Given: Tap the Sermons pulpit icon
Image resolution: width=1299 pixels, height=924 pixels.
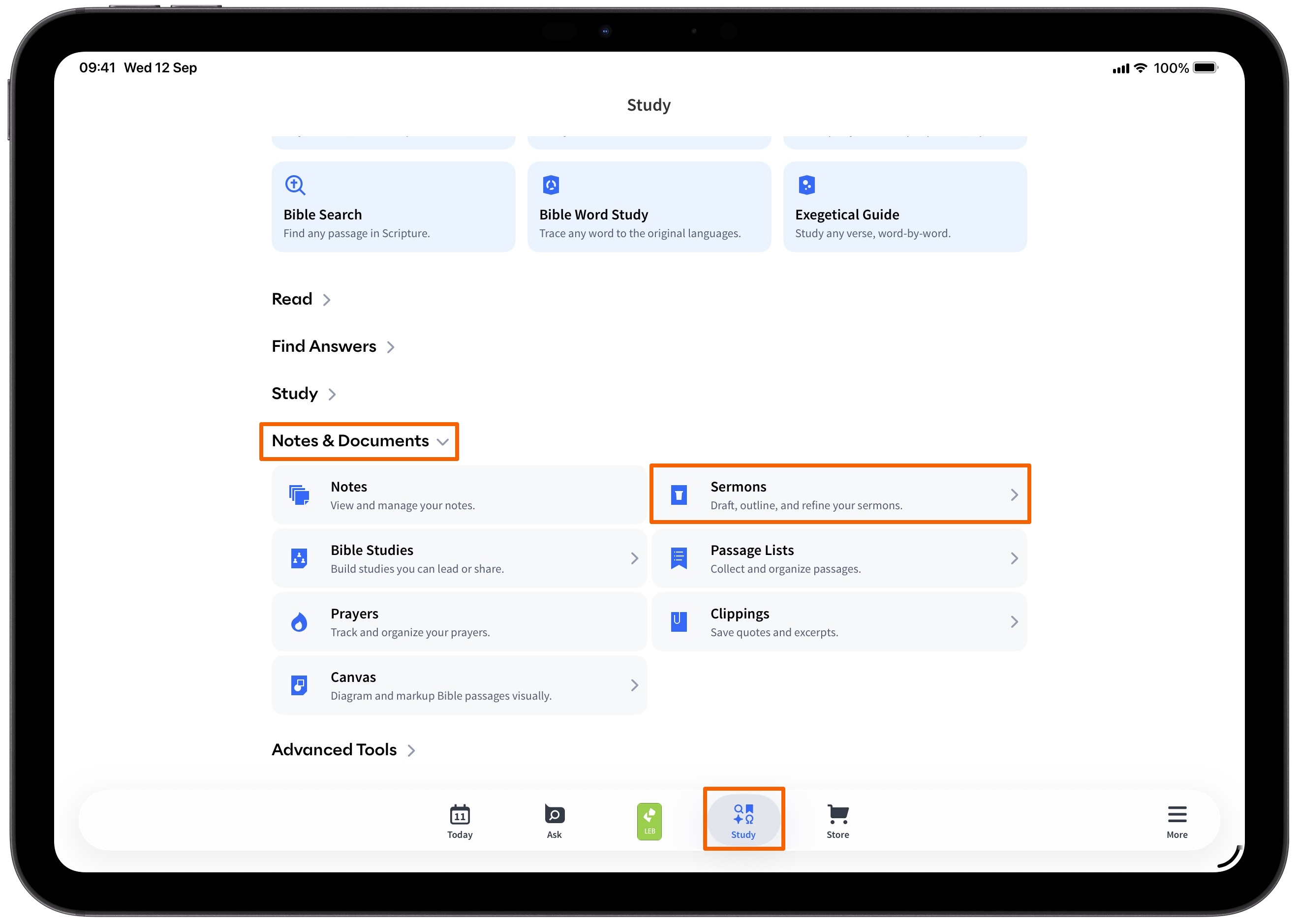Looking at the screenshot, I should pyautogui.click(x=678, y=494).
